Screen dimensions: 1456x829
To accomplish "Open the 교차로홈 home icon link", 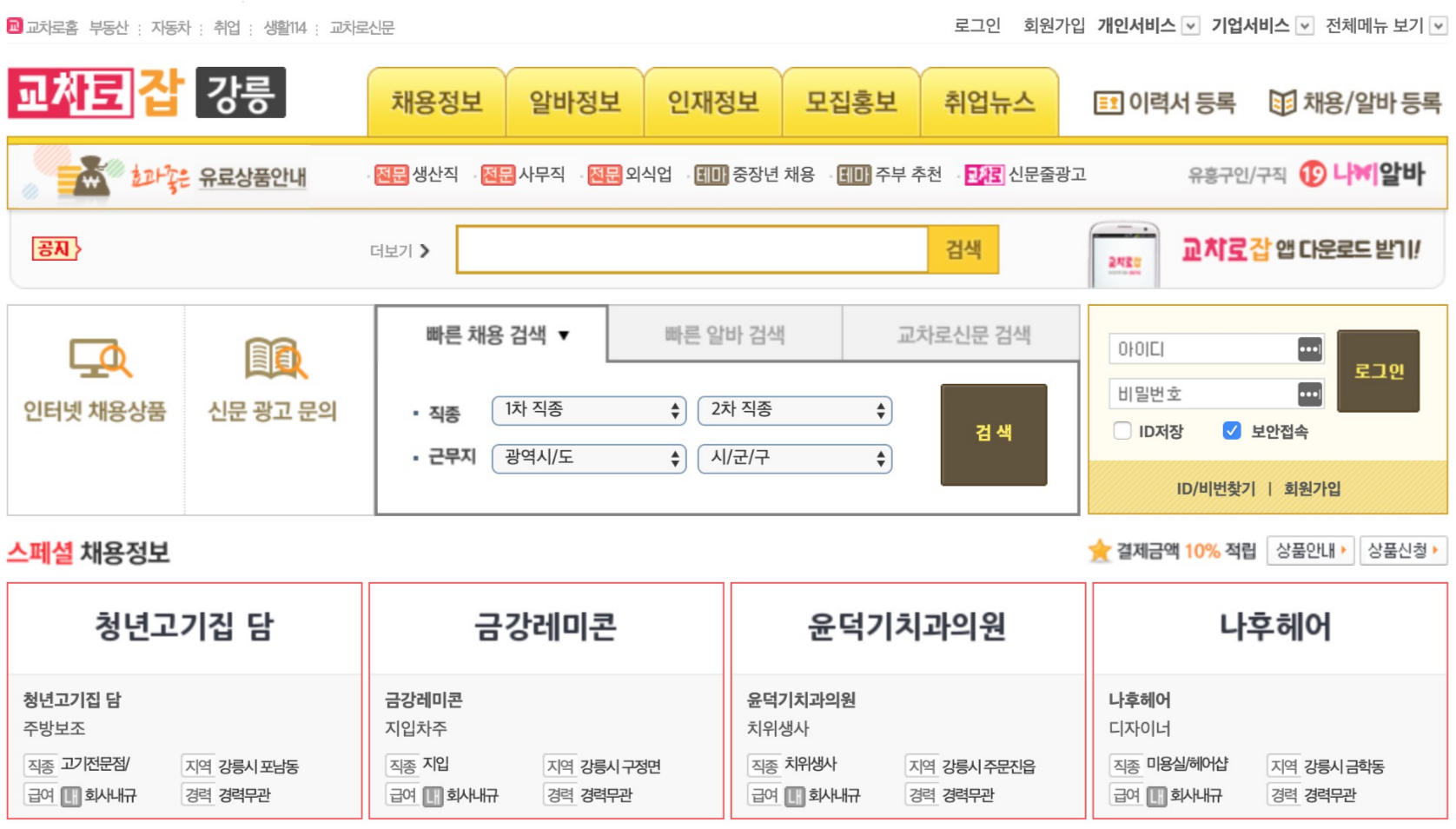I will point(15,26).
